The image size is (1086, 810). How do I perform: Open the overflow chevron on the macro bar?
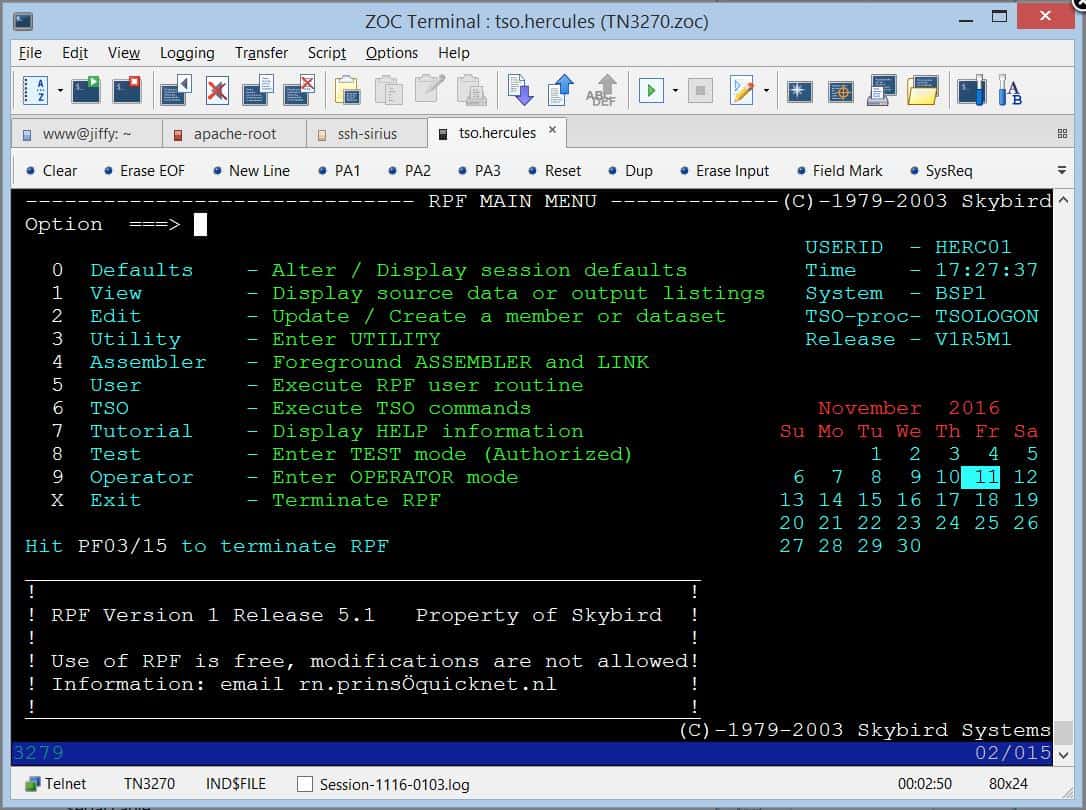[x=1063, y=170]
